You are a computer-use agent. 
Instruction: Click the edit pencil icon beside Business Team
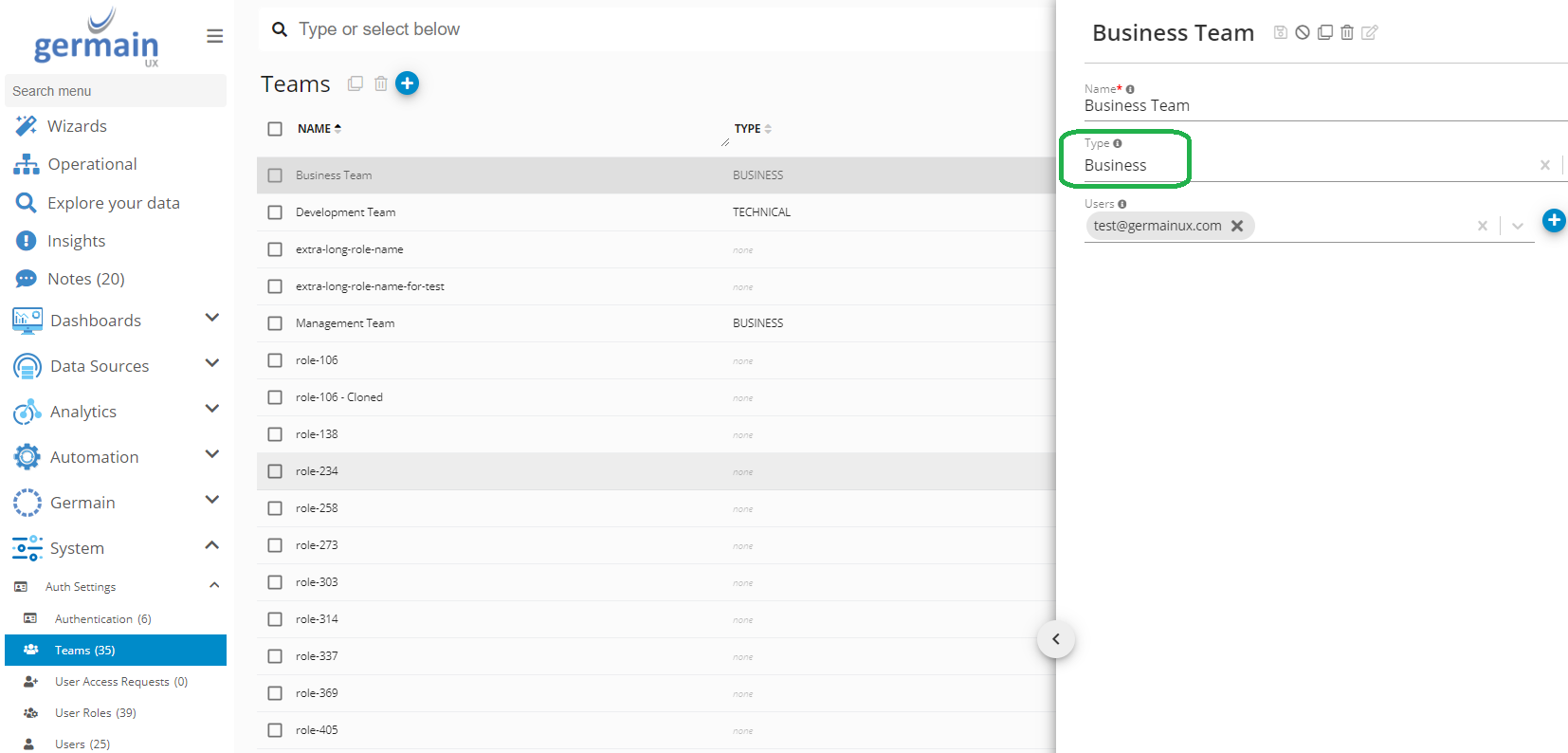tap(1369, 32)
